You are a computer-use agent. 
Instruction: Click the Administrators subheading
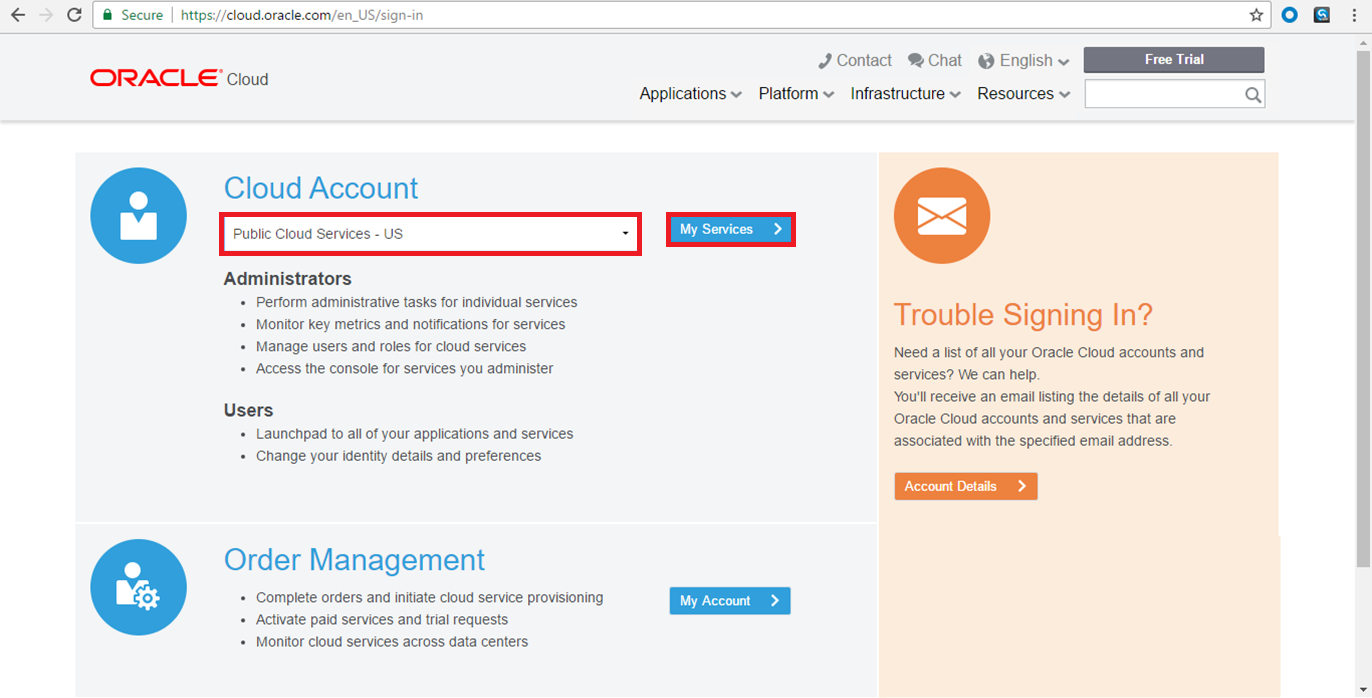(x=288, y=279)
